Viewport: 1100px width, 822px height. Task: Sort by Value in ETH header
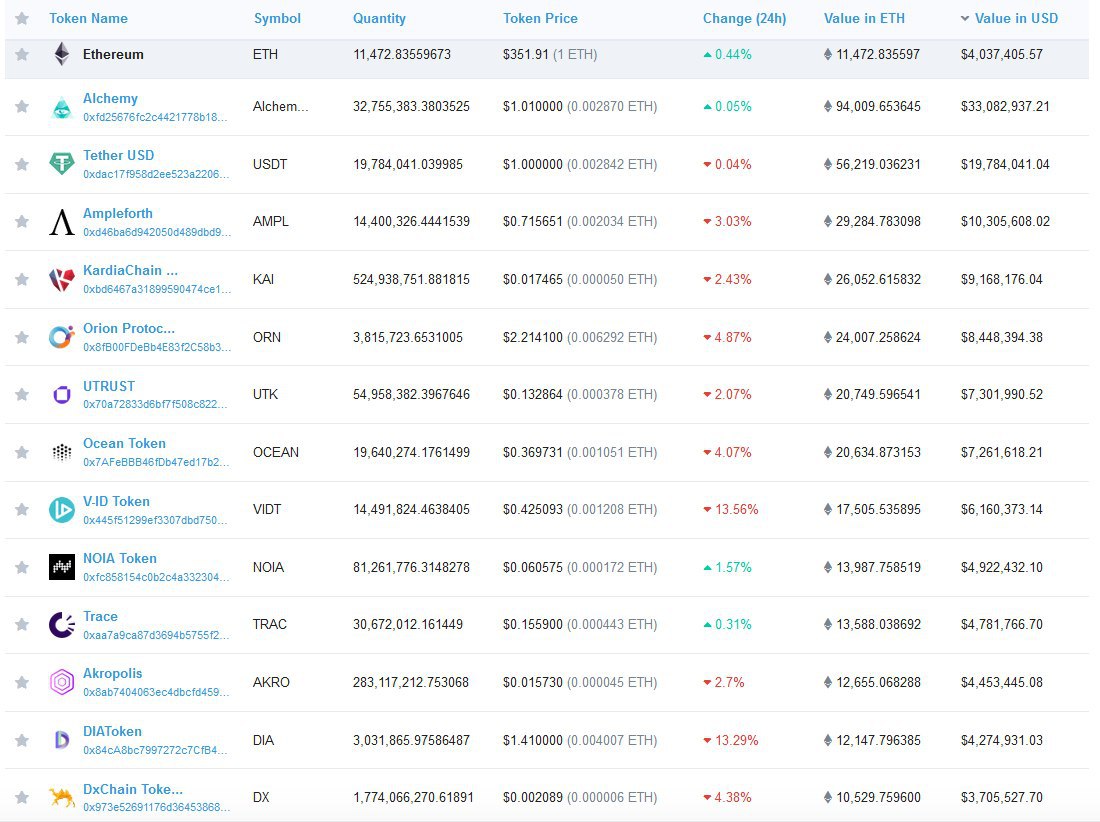coord(864,18)
